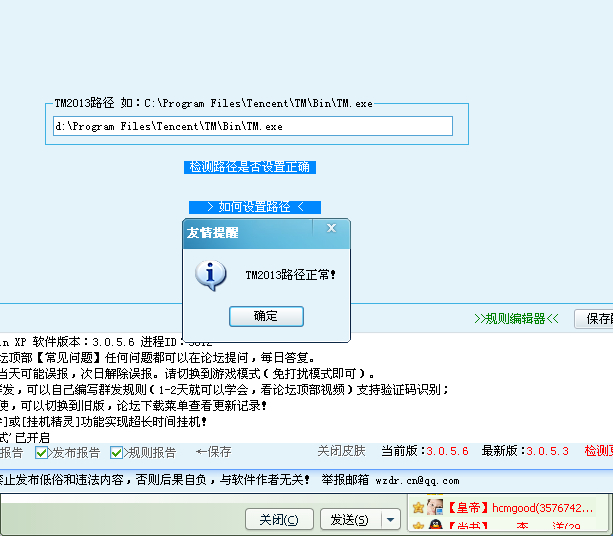The image size is (613, 536).
Task: Click the 确定 button in dialog
Action: [x=266, y=316]
